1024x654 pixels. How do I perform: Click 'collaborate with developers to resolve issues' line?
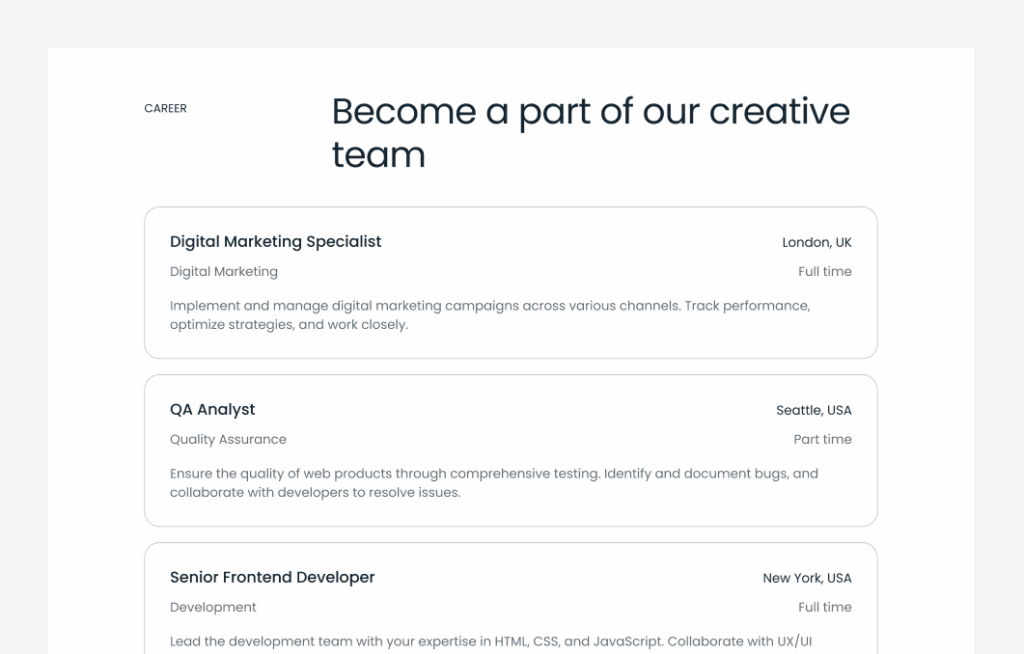pyautogui.click(x=315, y=494)
